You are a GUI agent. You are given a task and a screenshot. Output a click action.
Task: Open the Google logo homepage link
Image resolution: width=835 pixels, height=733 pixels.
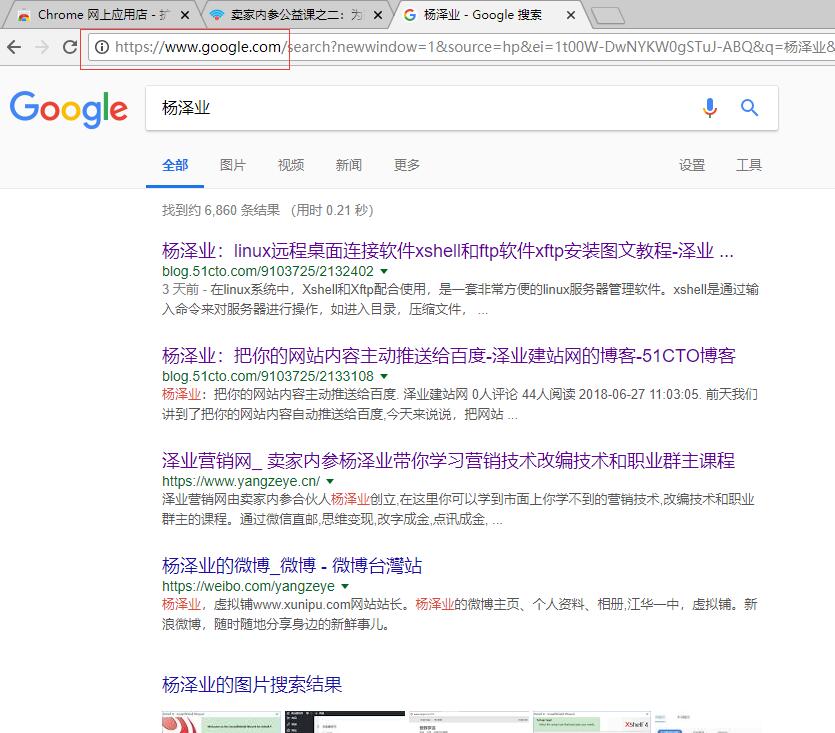point(69,109)
